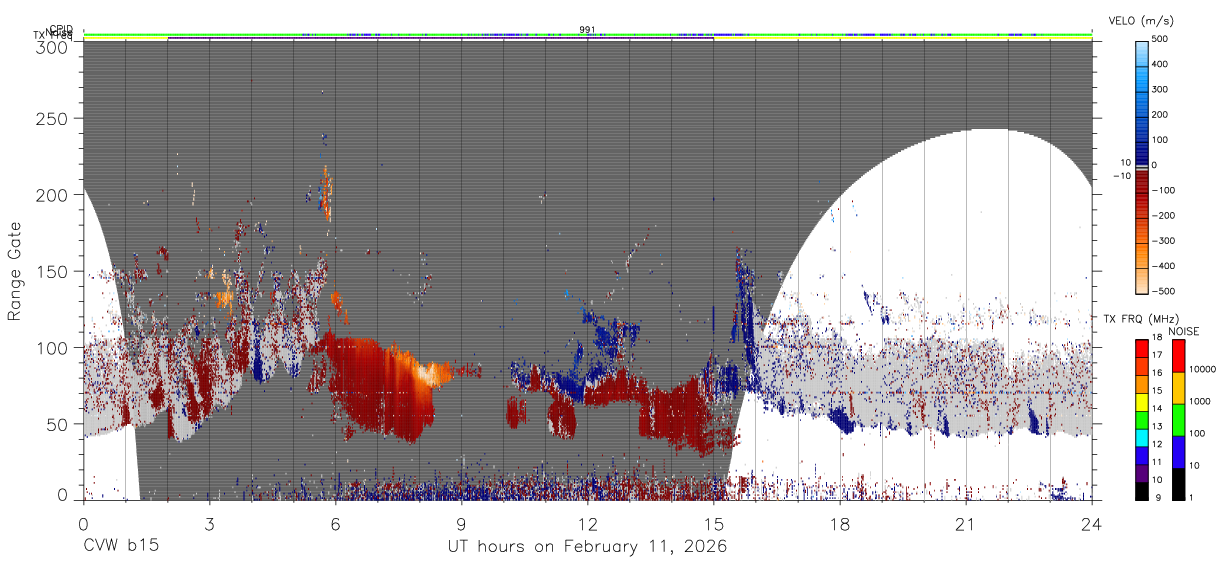Click the '12' tick on UT hours axis
Image resolution: width=1228 pixels, height=567 pixels.
(x=587, y=523)
